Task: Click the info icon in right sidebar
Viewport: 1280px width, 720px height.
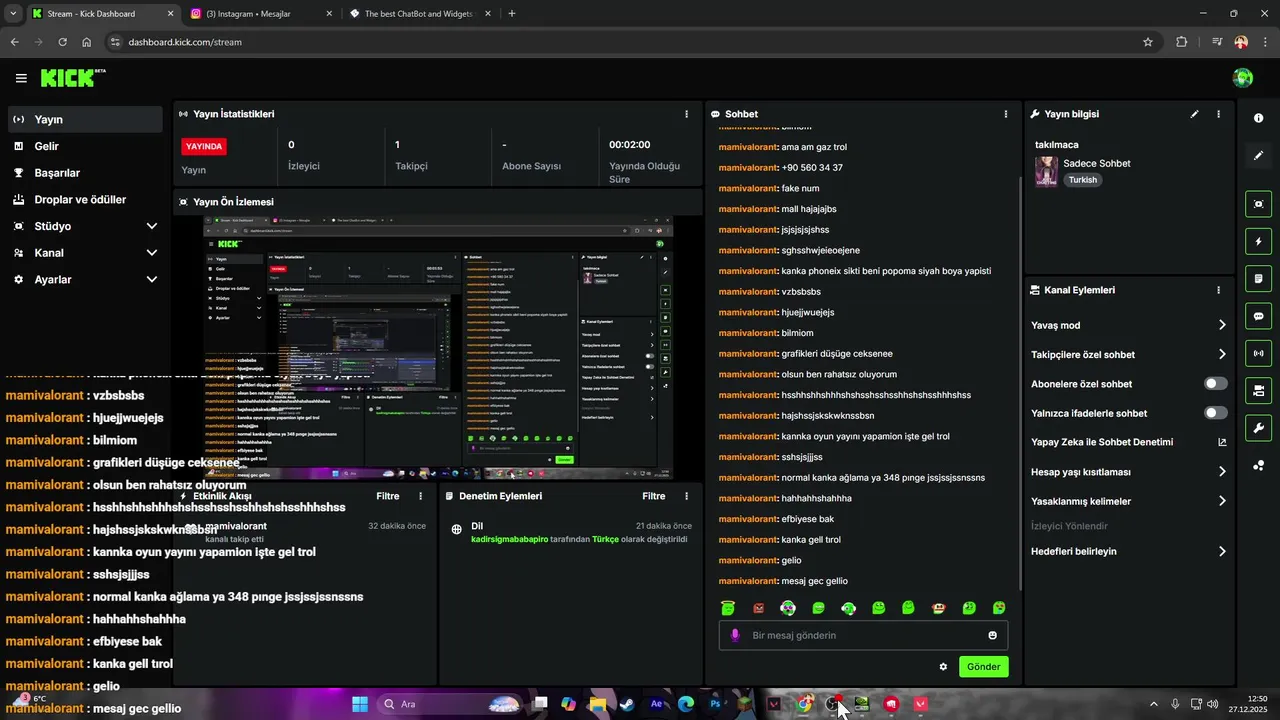Action: click(1258, 118)
